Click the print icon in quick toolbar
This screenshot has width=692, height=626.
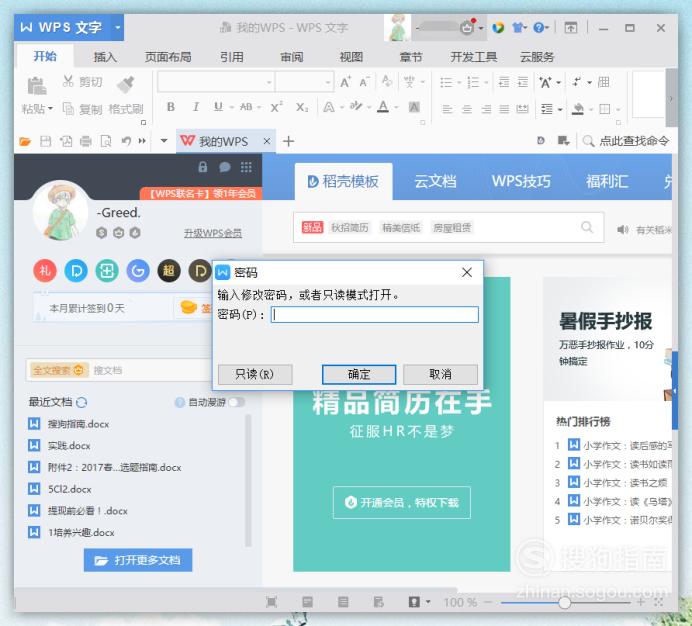85,141
